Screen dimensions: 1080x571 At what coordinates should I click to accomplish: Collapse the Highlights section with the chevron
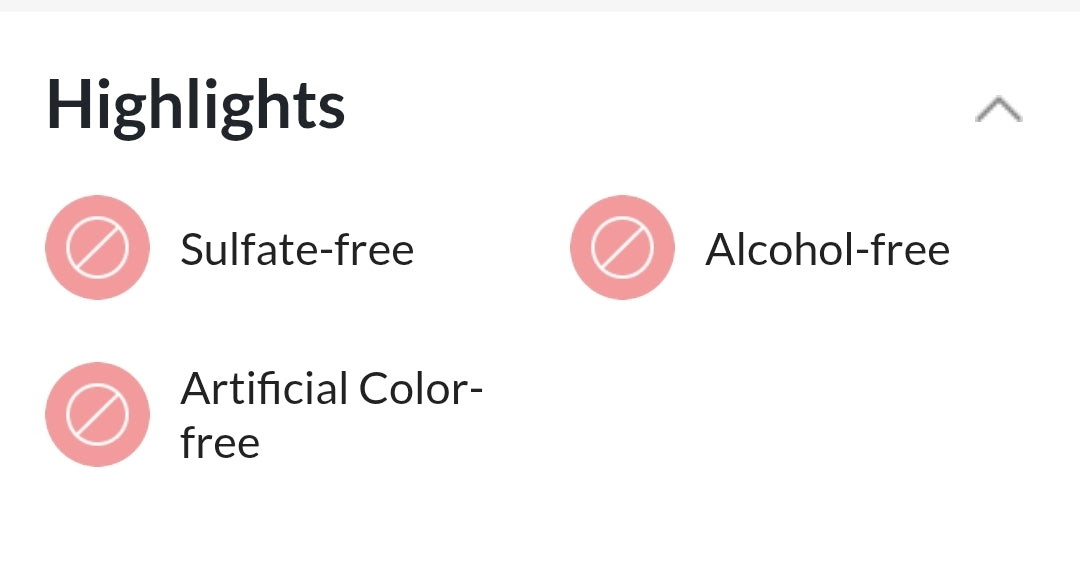coord(998,109)
